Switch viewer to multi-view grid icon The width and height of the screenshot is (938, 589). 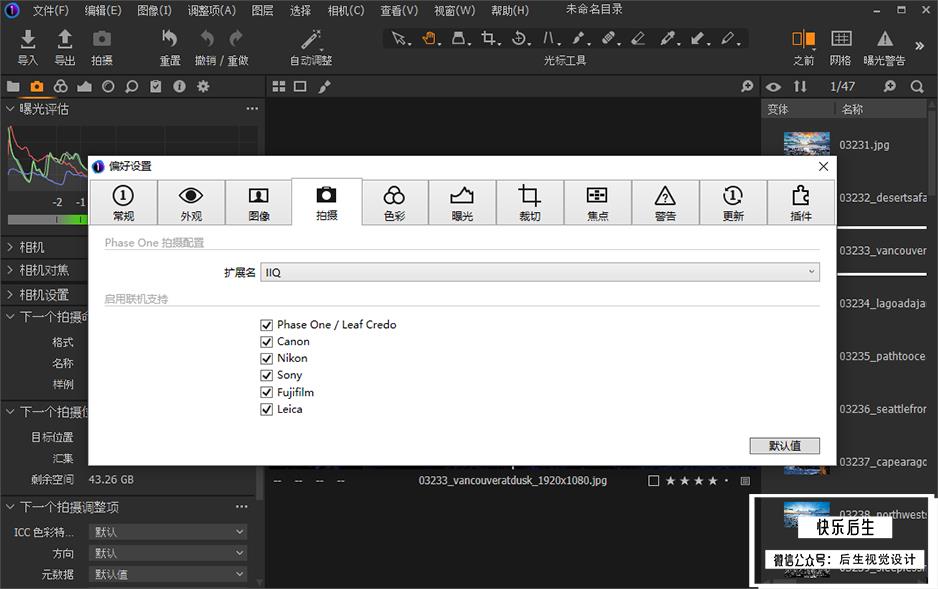click(x=279, y=87)
